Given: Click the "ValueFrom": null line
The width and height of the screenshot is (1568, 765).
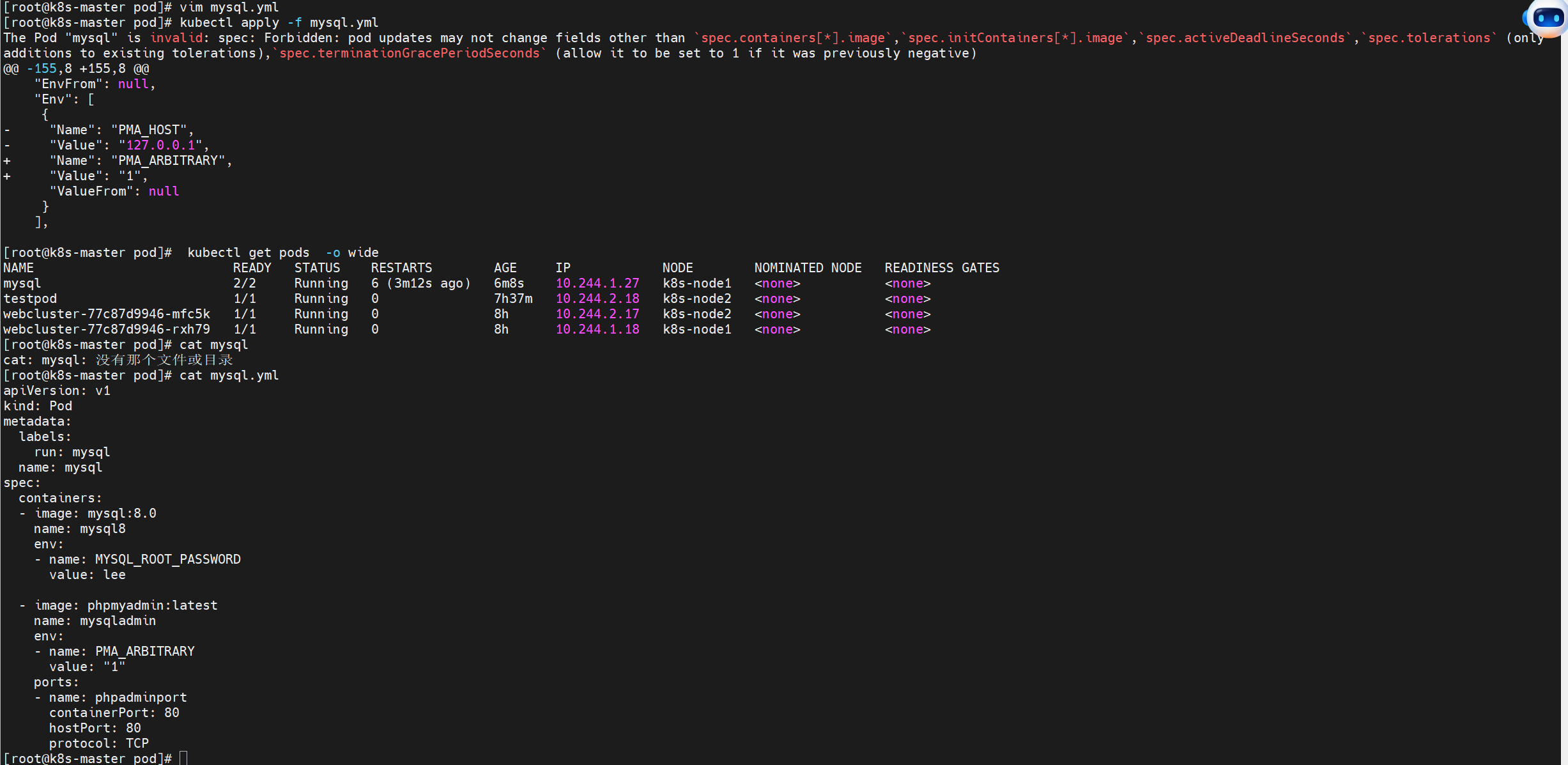Looking at the screenshot, I should (x=114, y=191).
